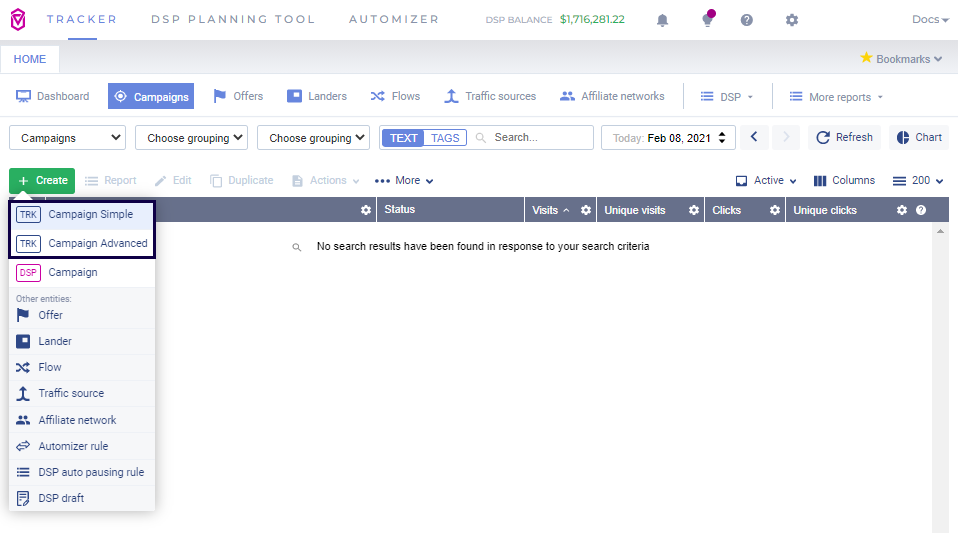Screen dimensions: 958x533
Task: Click the Search input field
Action: point(540,138)
